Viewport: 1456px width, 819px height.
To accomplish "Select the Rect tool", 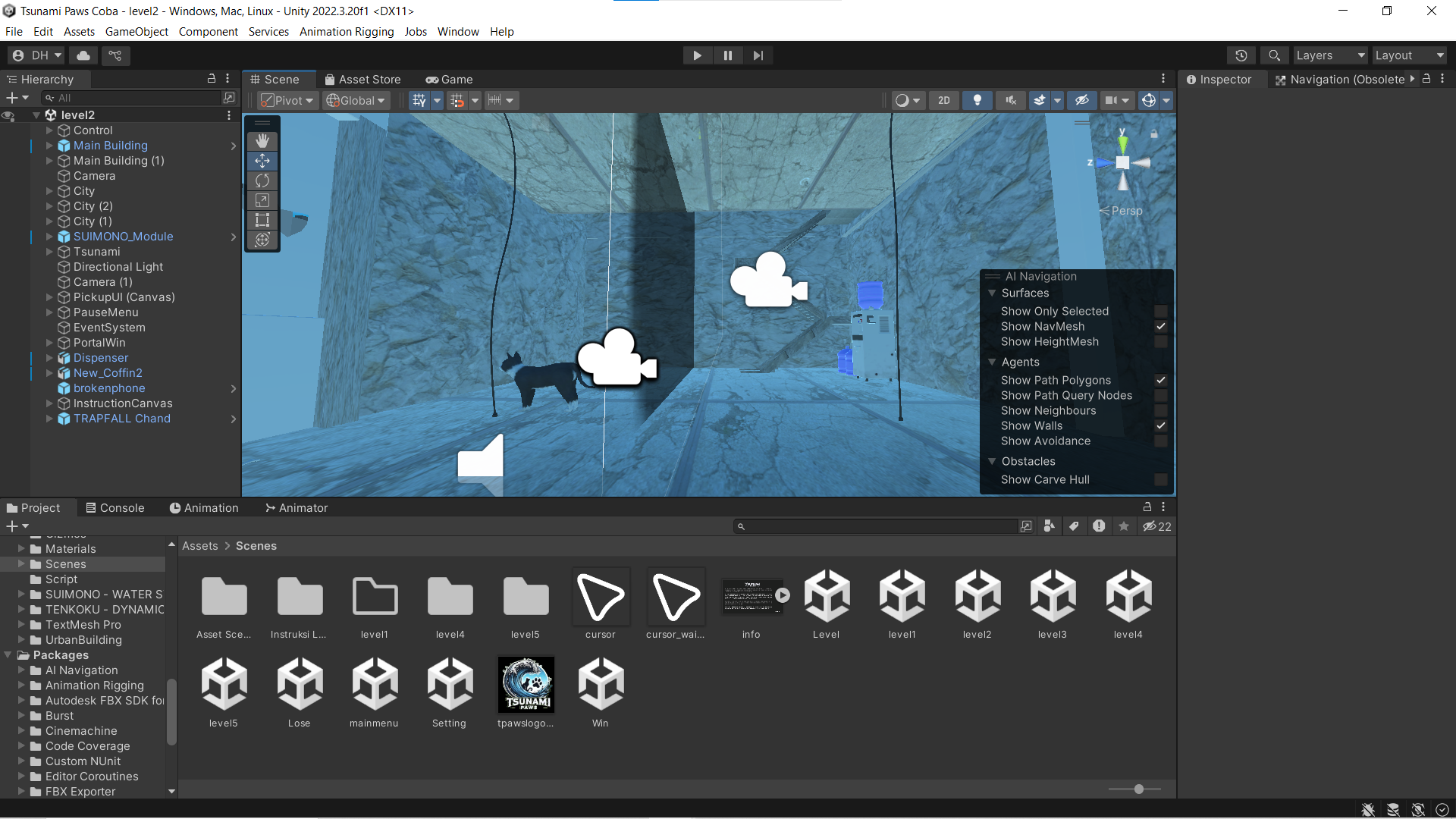I will coord(262,220).
